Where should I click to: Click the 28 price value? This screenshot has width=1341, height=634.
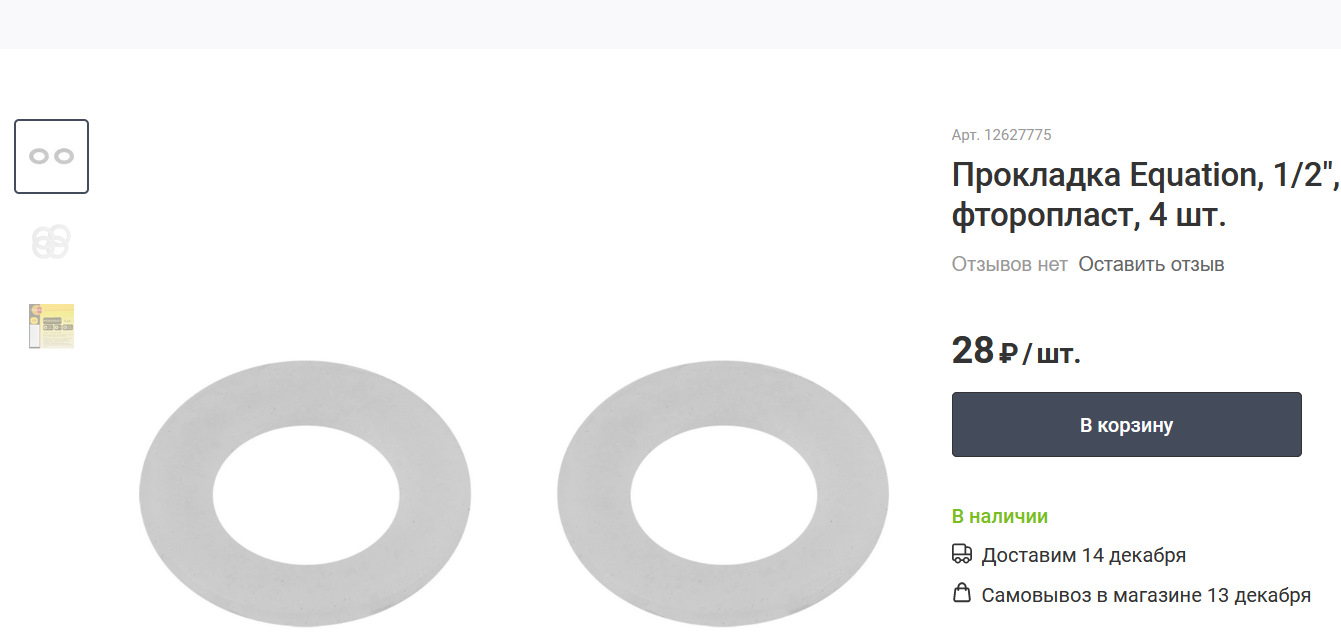(x=972, y=351)
